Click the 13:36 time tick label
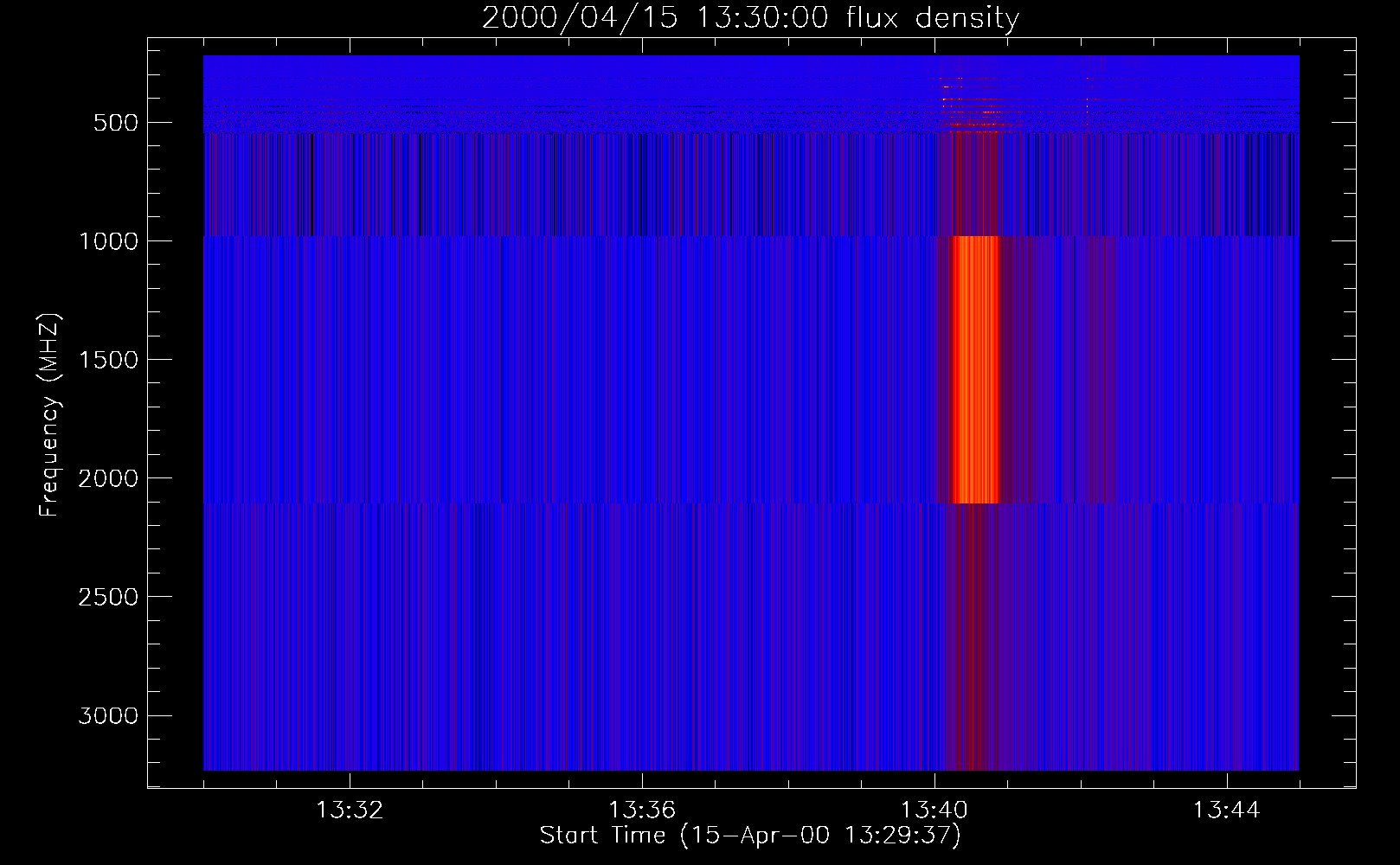The height and width of the screenshot is (865, 1400). point(642,811)
